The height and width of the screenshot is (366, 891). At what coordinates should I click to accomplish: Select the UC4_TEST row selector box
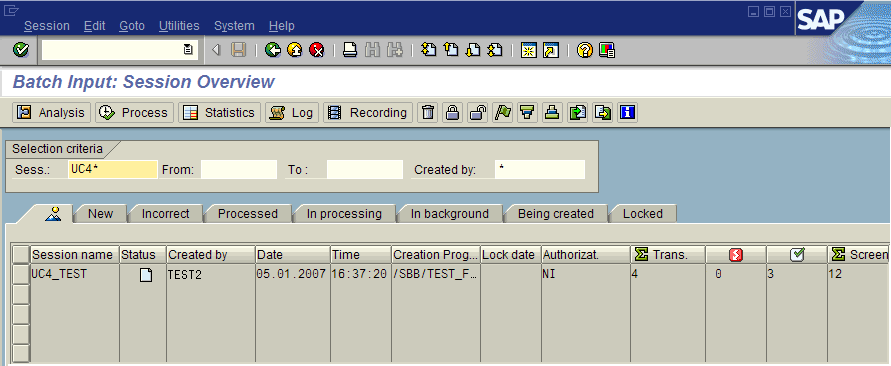click(20, 274)
